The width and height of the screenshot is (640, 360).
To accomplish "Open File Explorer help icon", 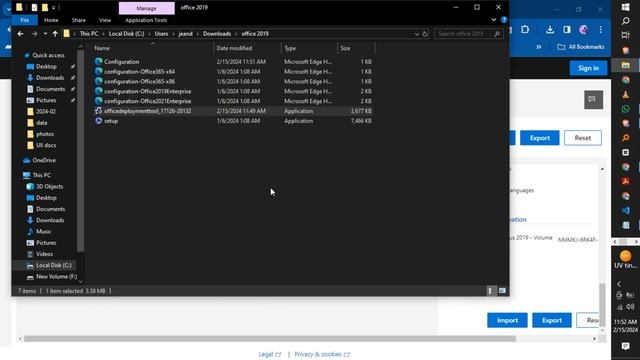I will pyautogui.click(x=504, y=20).
